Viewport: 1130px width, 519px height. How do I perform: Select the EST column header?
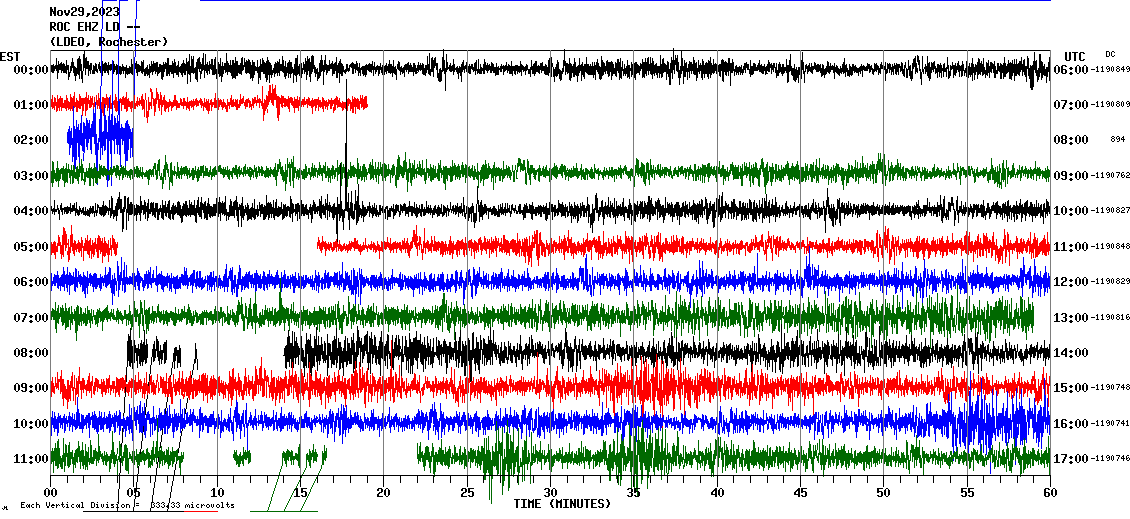(x=10, y=56)
